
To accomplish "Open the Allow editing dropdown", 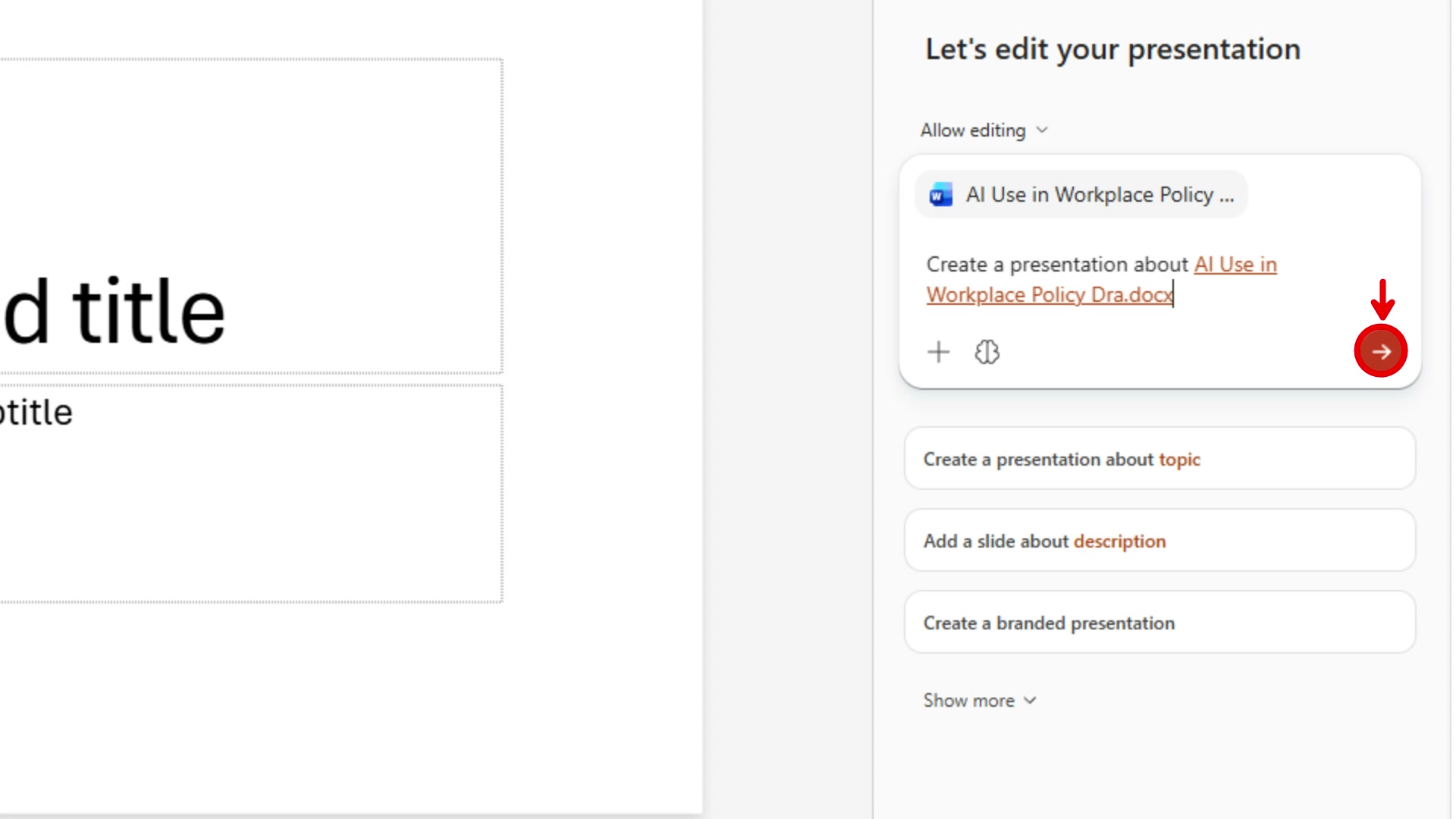I will click(984, 130).
